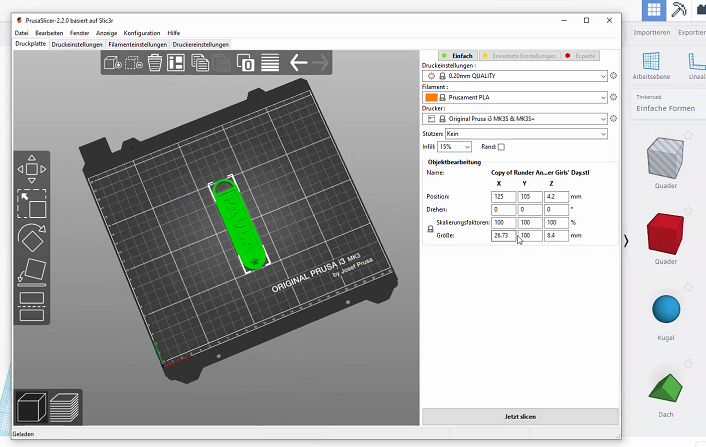Click the Arrange objects toolbar icon
Image resolution: width=706 pixels, height=447 pixels.
point(176,63)
